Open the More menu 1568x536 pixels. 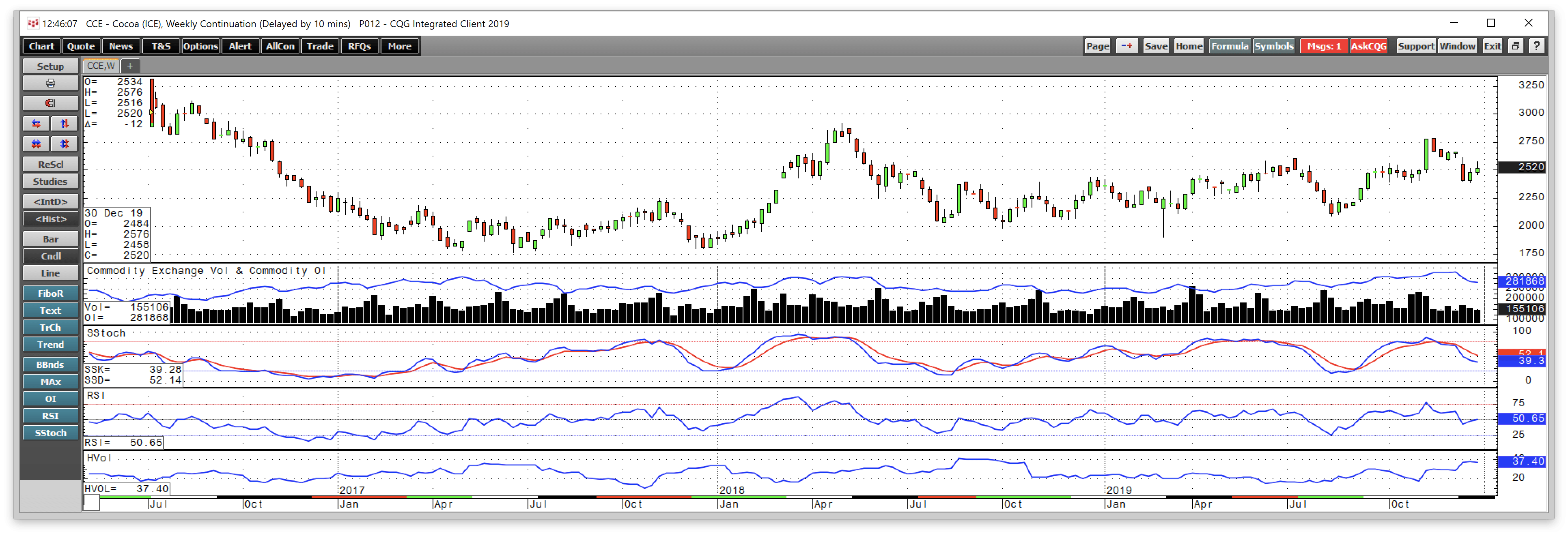click(399, 46)
